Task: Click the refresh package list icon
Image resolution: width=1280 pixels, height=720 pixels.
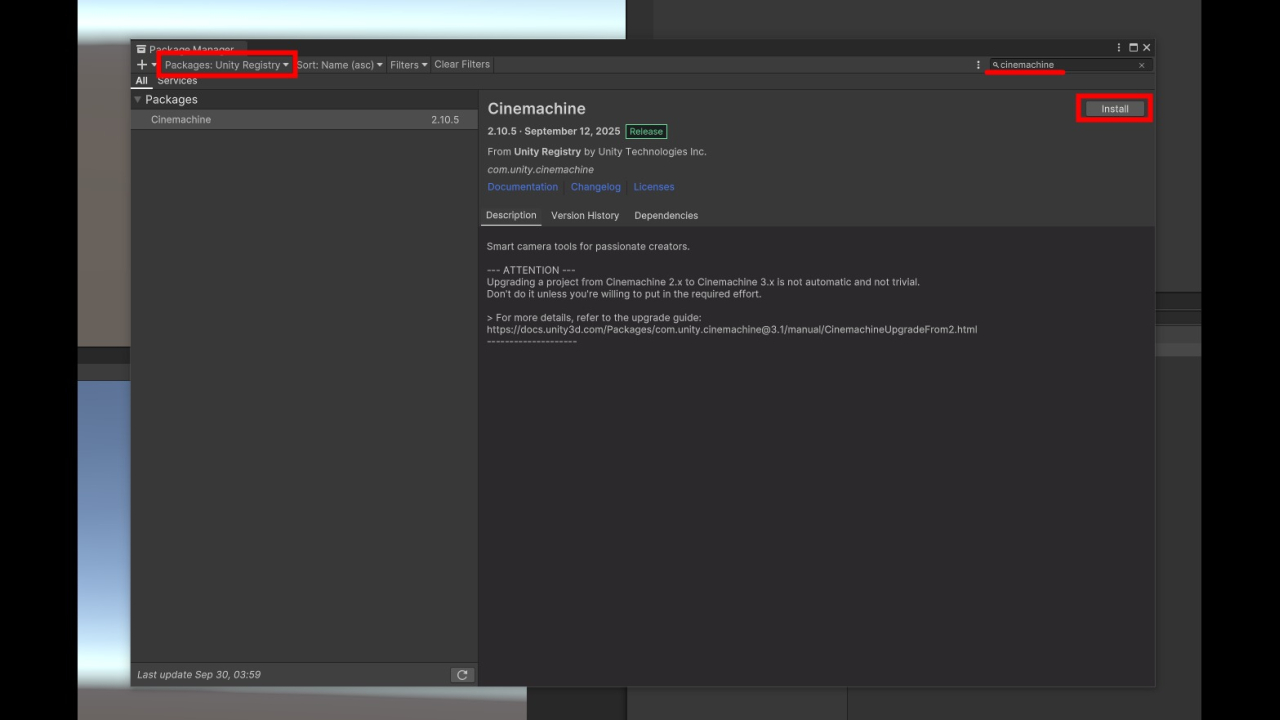Action: (x=462, y=675)
